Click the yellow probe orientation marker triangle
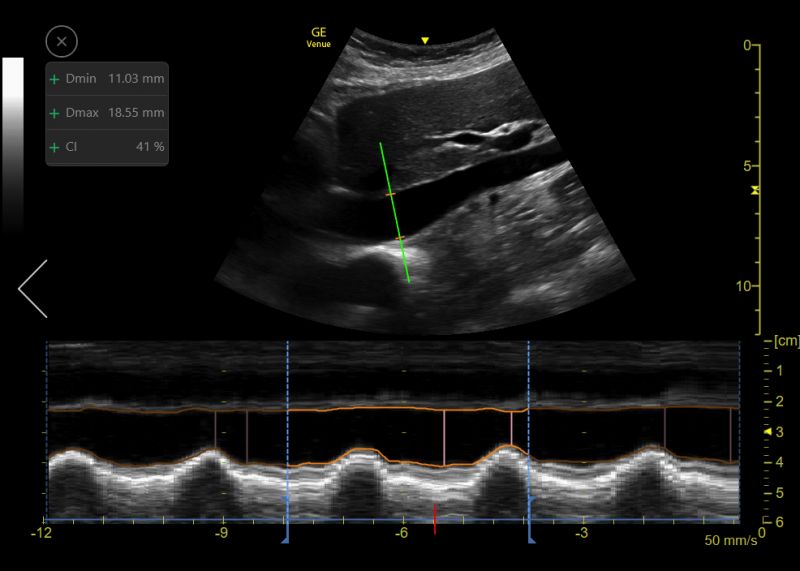The image size is (800, 571). coord(424,40)
